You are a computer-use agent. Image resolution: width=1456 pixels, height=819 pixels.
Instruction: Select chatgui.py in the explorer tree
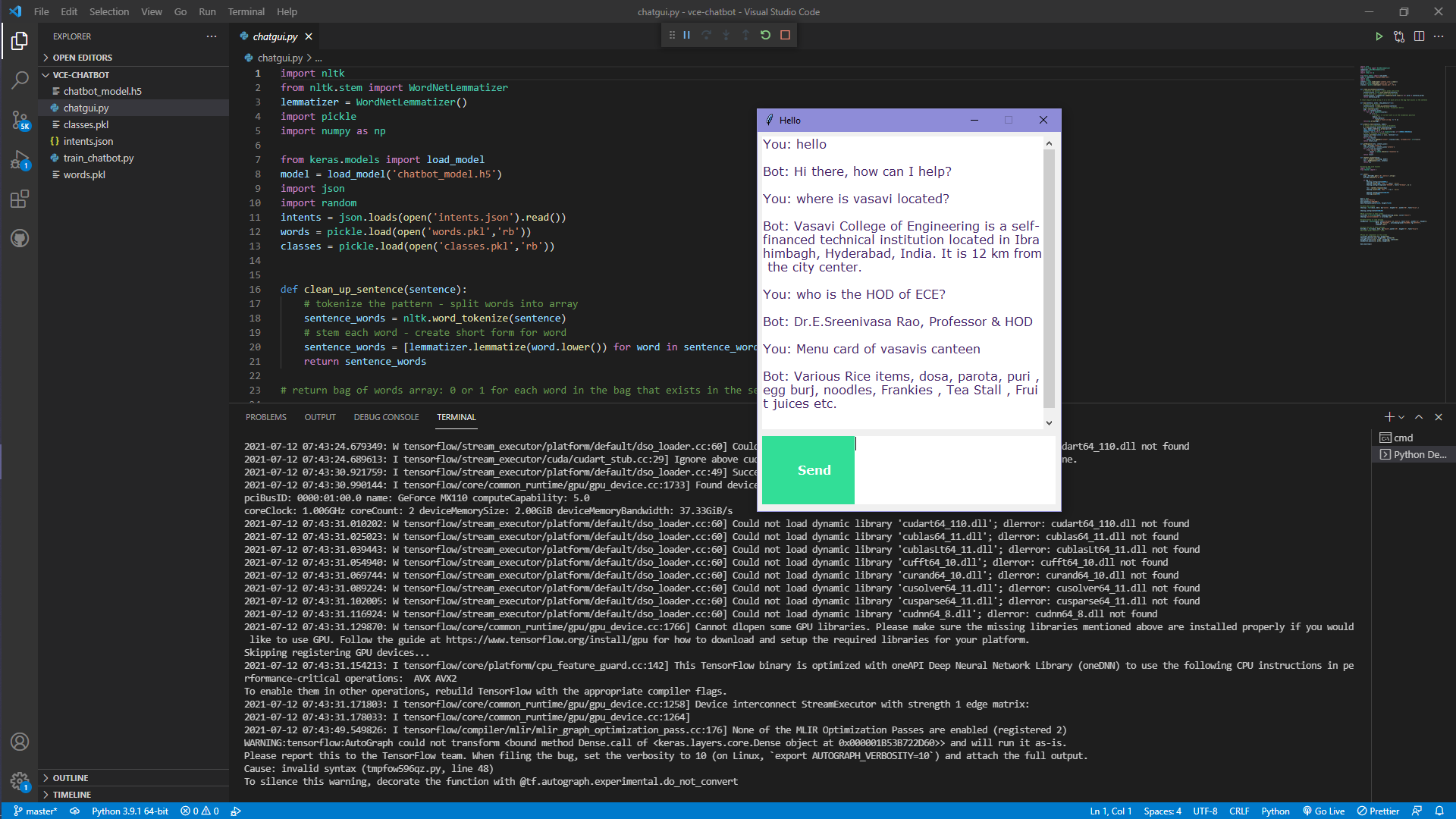(x=133, y=108)
